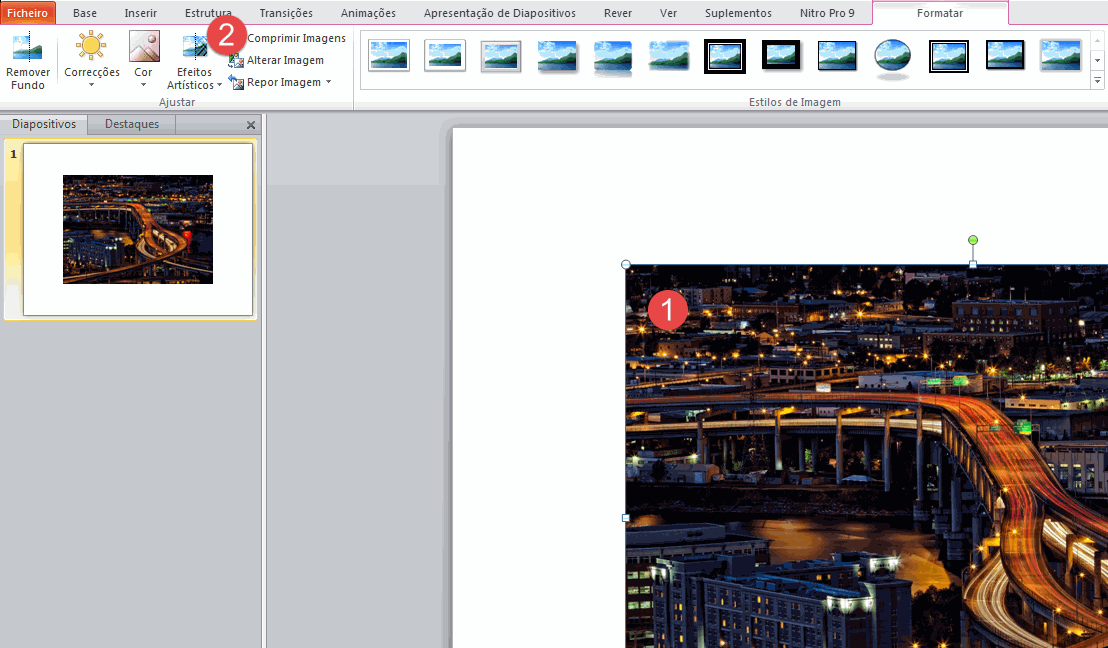Click the green rotation handle
The image size is (1108, 648).
pos(973,240)
